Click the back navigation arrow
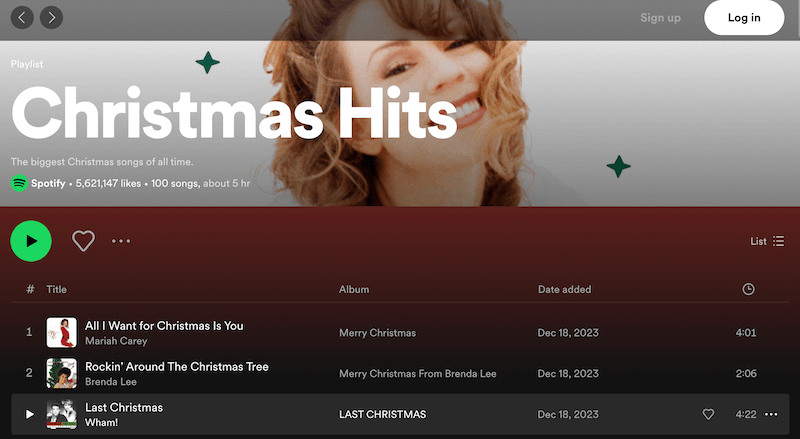Image resolution: width=800 pixels, height=439 pixels. (x=22, y=18)
